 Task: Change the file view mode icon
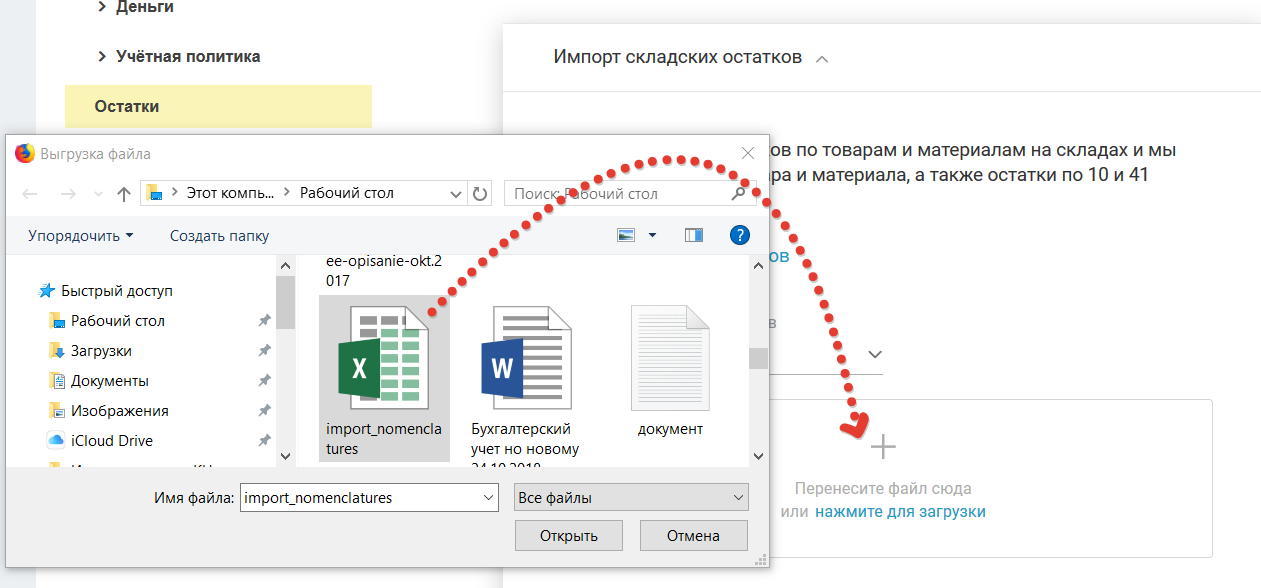[627, 235]
